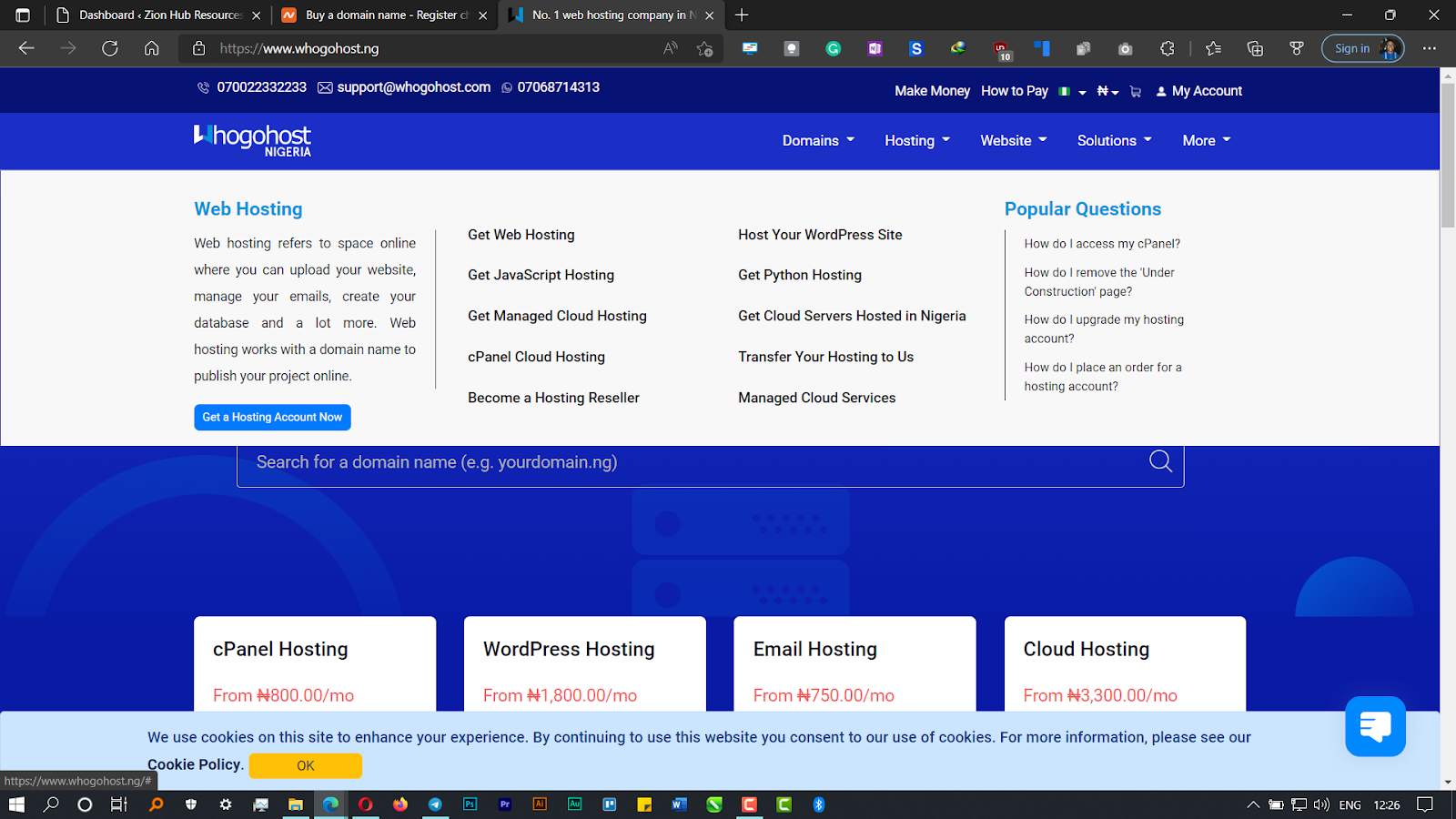Open the Cookie Policy link

coord(194,764)
